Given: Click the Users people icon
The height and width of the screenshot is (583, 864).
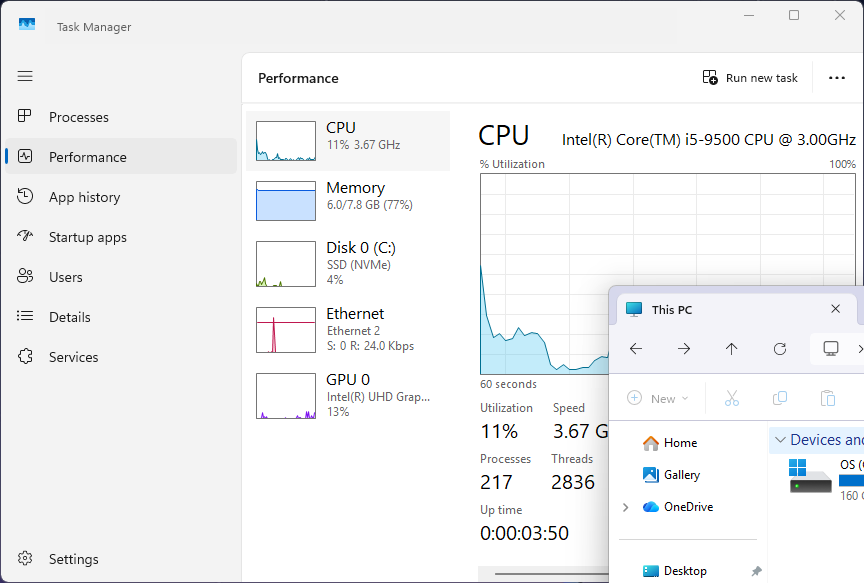Looking at the screenshot, I should (25, 276).
